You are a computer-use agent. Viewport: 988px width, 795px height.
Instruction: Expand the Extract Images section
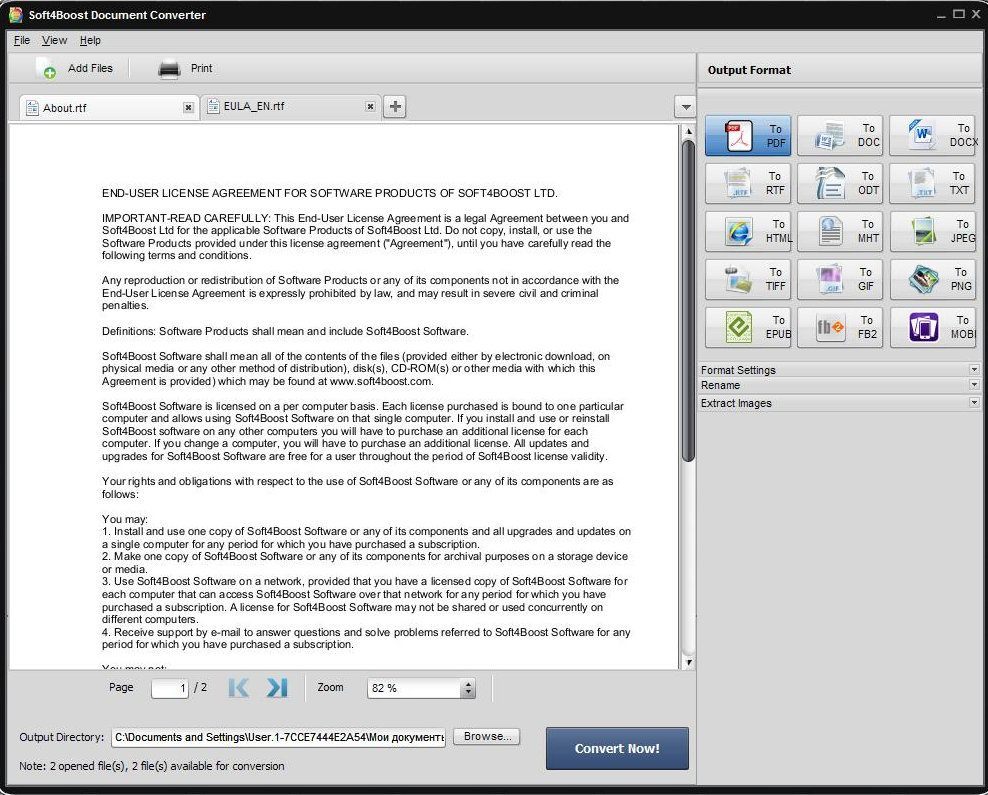point(838,403)
